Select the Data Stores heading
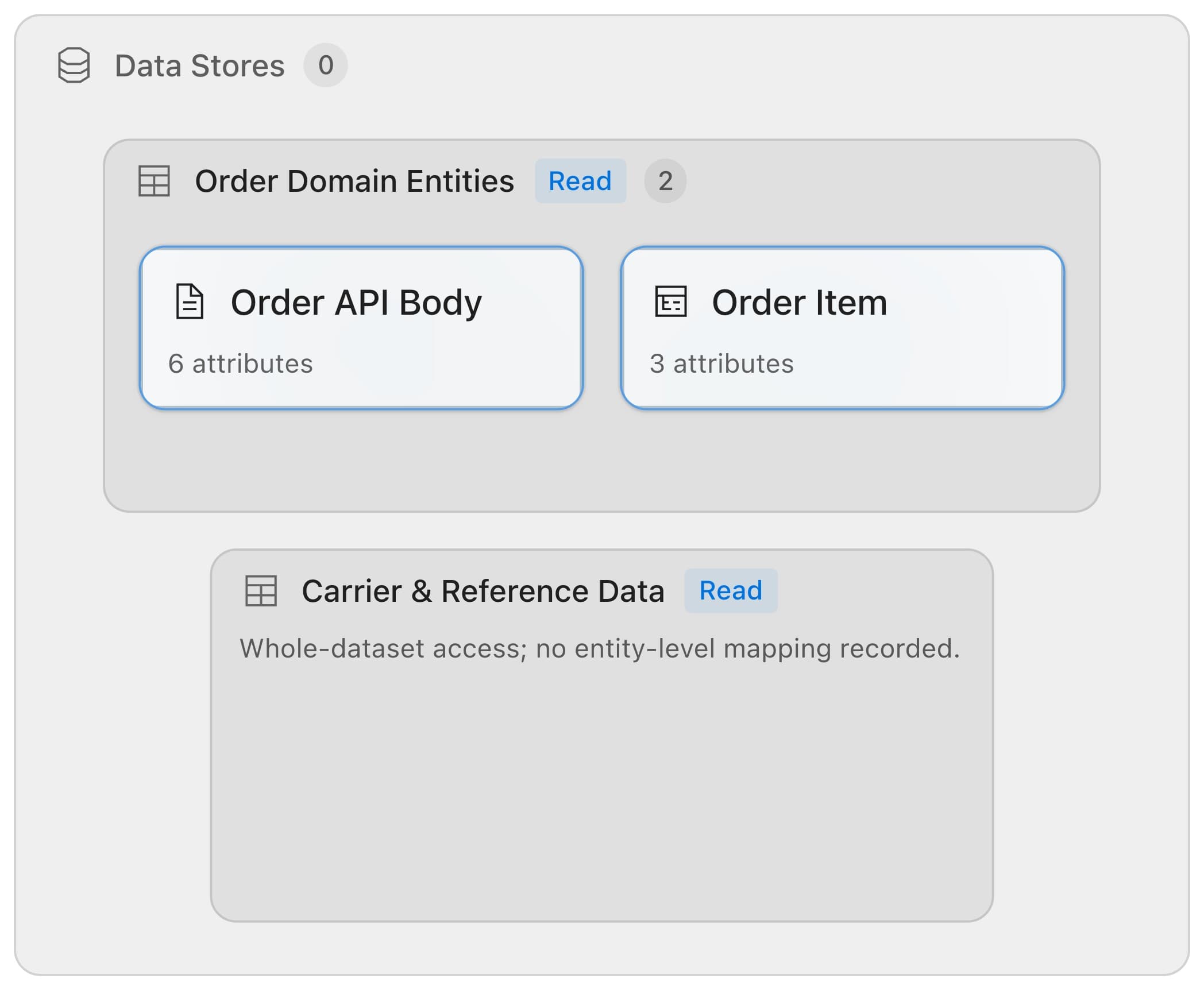1204x990 pixels. click(x=199, y=65)
